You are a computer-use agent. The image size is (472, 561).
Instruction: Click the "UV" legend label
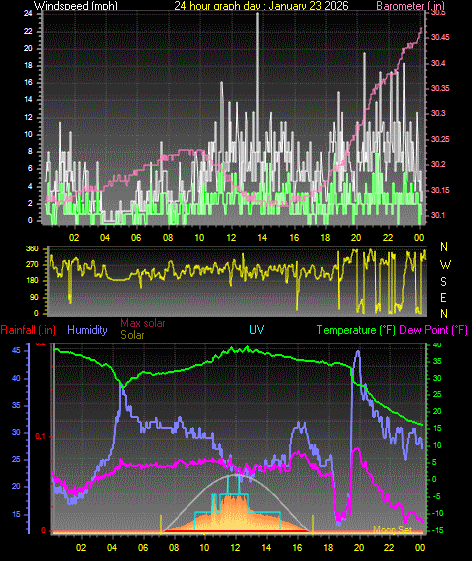pos(257,330)
